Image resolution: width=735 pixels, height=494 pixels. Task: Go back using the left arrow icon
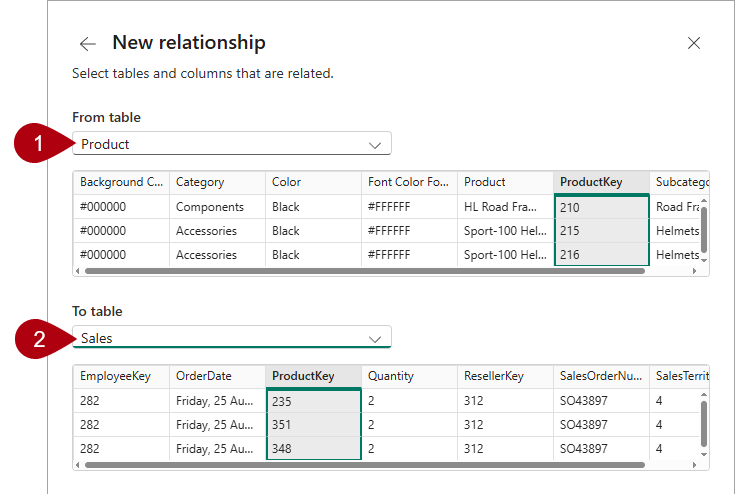pos(88,44)
